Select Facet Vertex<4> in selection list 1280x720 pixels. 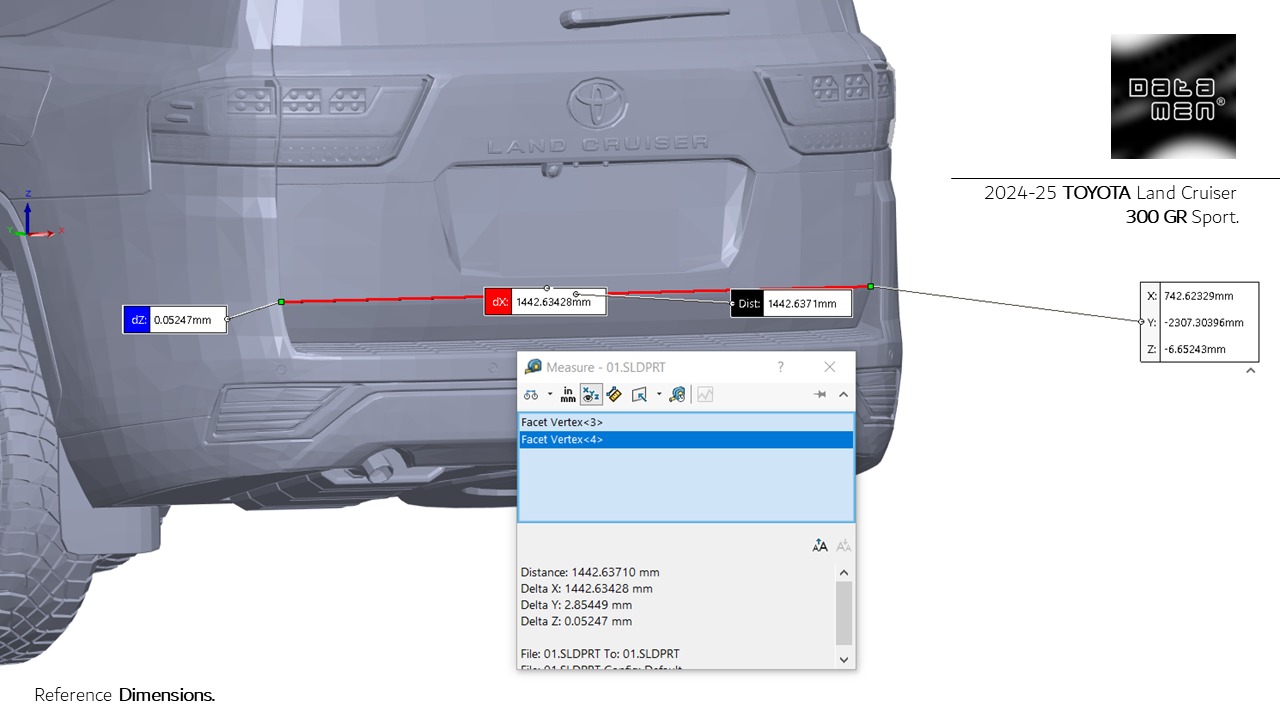pos(686,440)
